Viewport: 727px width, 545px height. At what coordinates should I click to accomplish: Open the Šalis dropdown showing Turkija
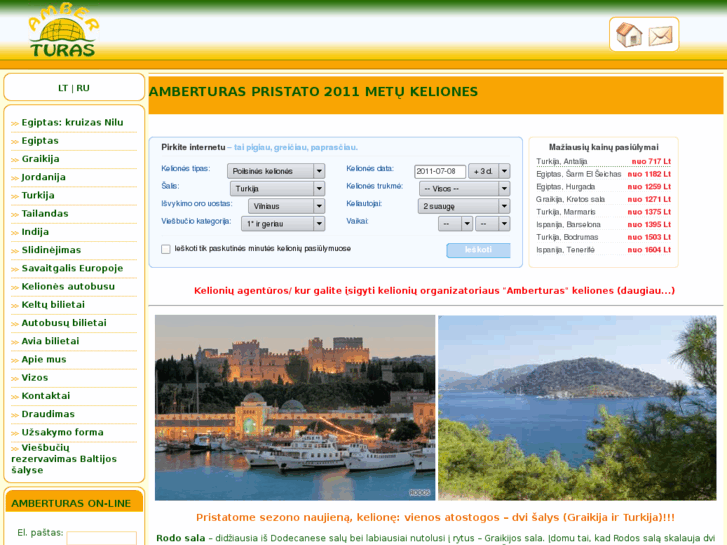(x=277, y=189)
